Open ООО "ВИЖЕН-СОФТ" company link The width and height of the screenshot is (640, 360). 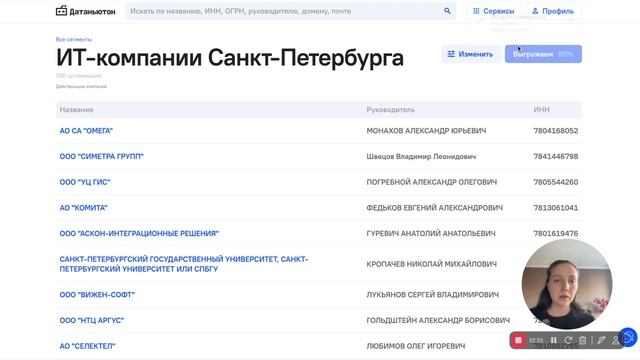(97, 295)
